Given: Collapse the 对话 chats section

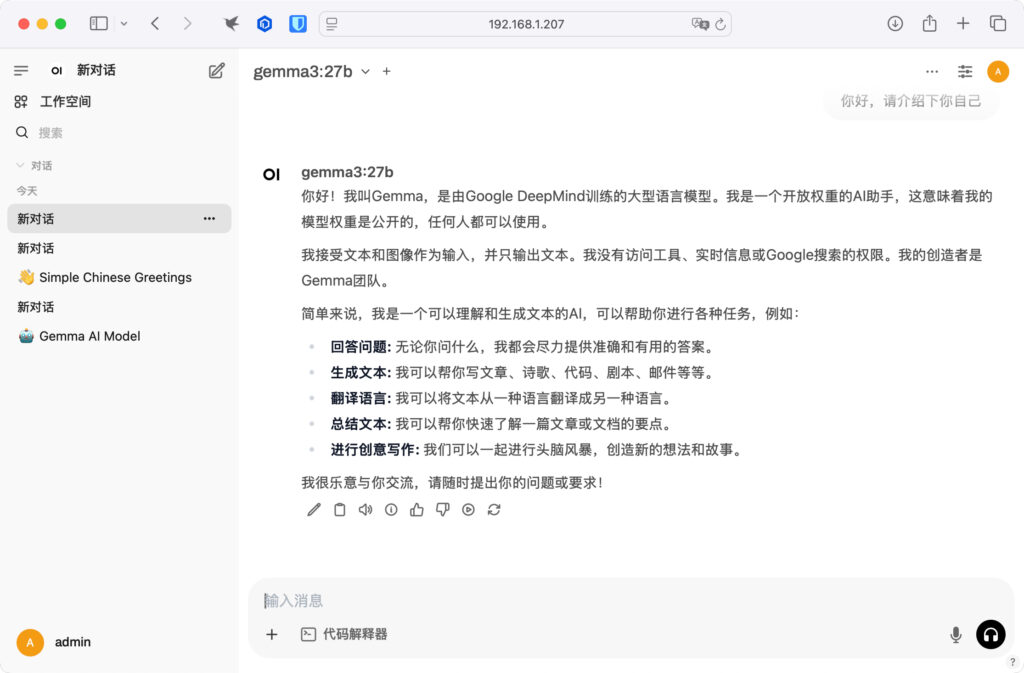Looking at the screenshot, I should pos(34,165).
